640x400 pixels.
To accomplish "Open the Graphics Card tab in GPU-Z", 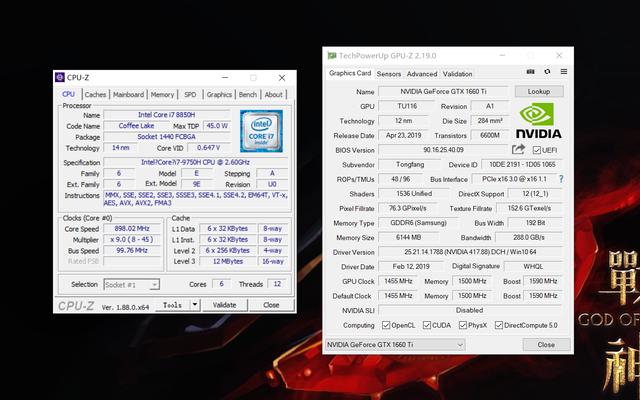I will [x=350, y=73].
